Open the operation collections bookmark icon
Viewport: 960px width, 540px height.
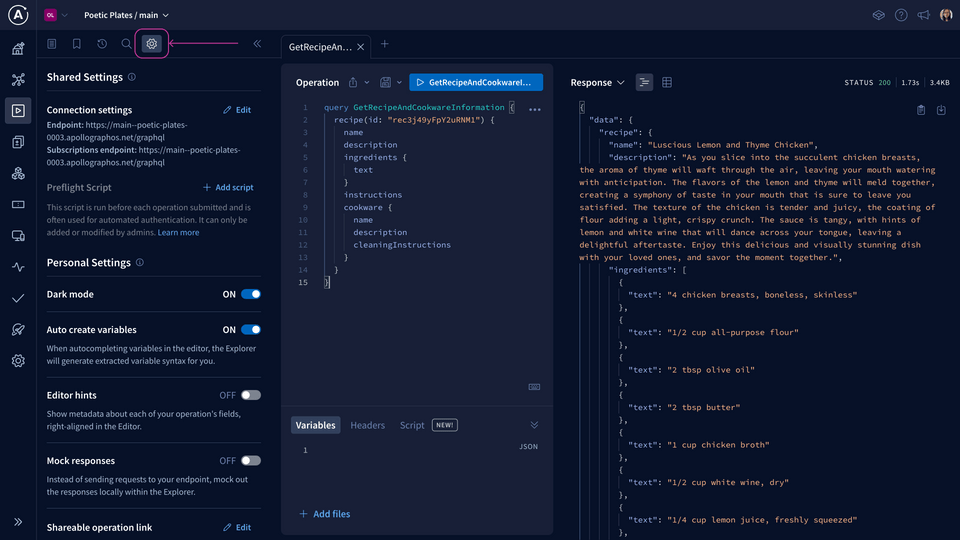[77, 43]
